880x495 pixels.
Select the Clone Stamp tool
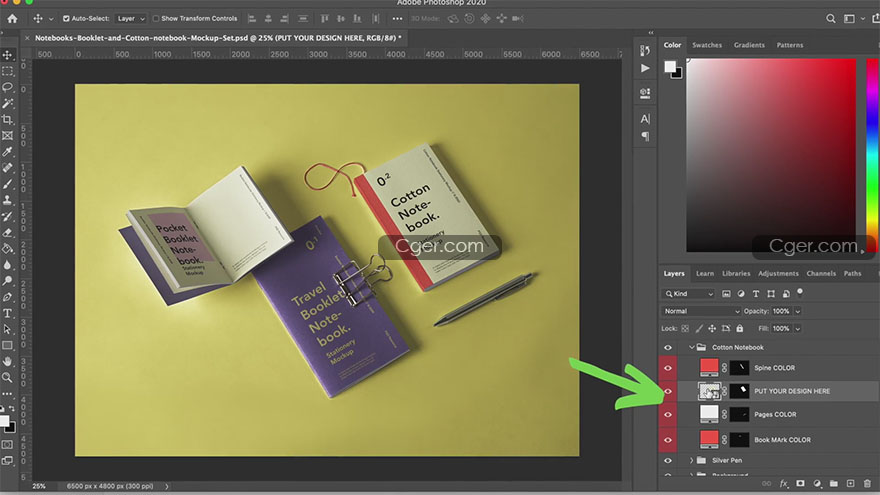point(8,200)
